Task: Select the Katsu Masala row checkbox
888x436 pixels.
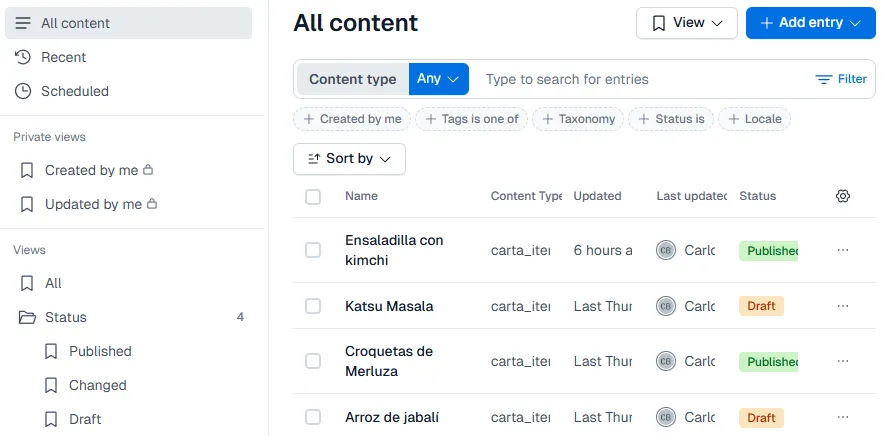Action: [313, 306]
